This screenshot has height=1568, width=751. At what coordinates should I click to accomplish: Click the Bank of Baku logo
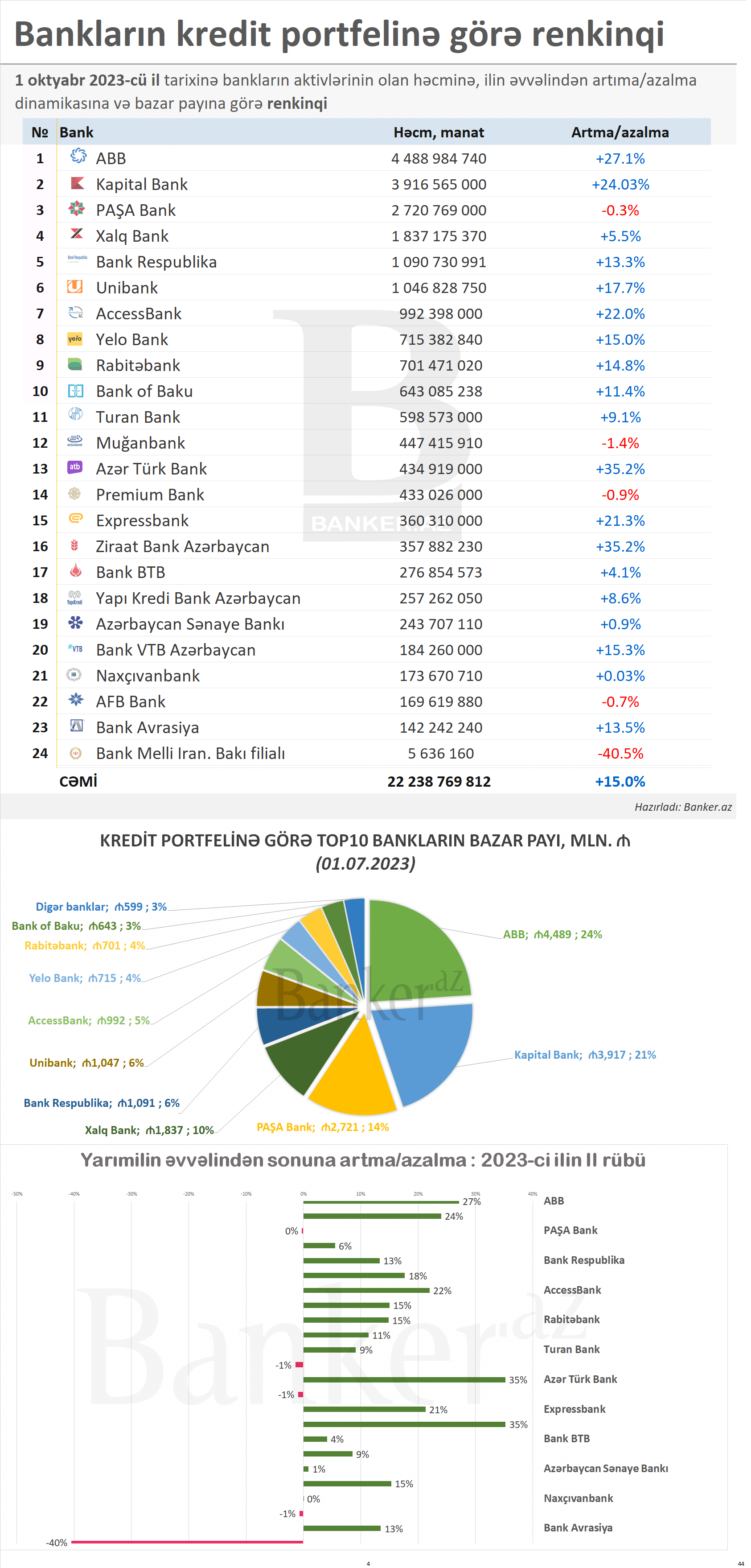click(x=75, y=391)
